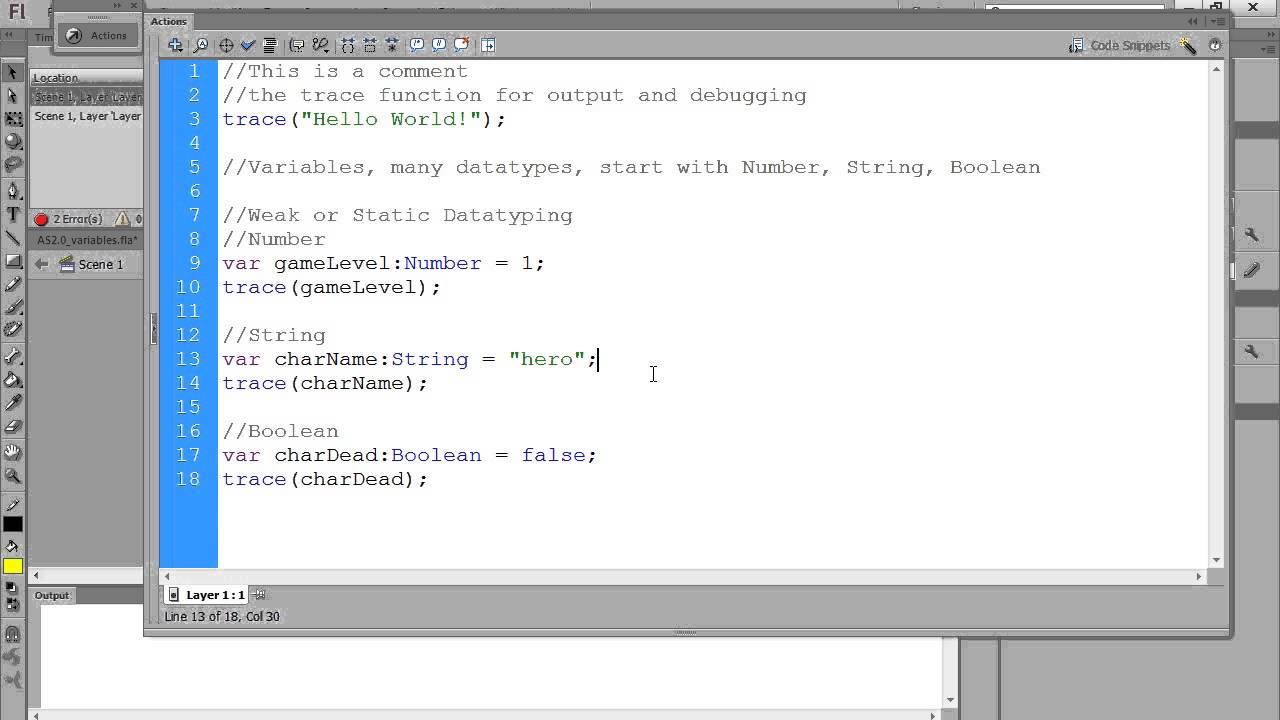Image resolution: width=1280 pixels, height=720 pixels.
Task: Select the Subselection tool
Action: pos(13,96)
